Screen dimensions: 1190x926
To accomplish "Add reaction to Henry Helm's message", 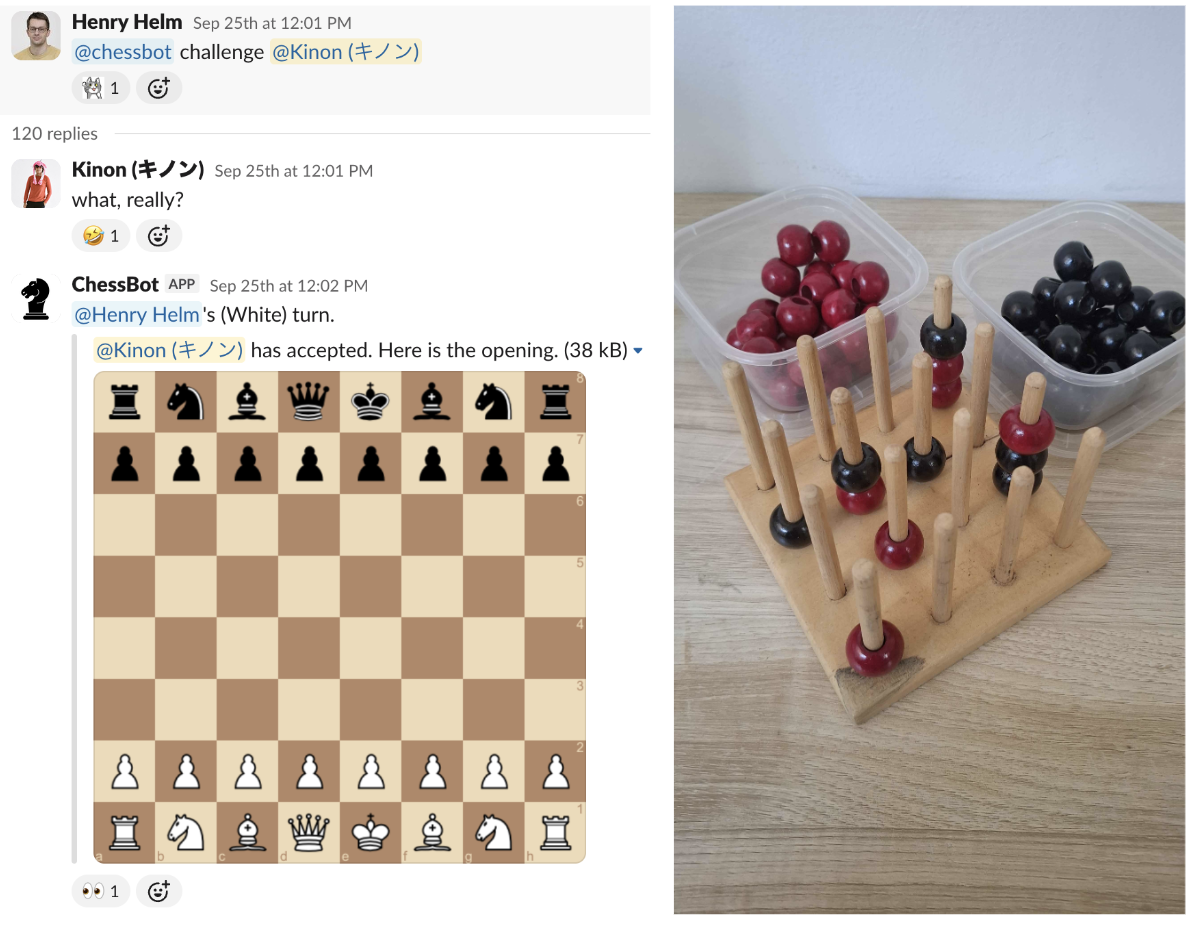I will point(159,88).
